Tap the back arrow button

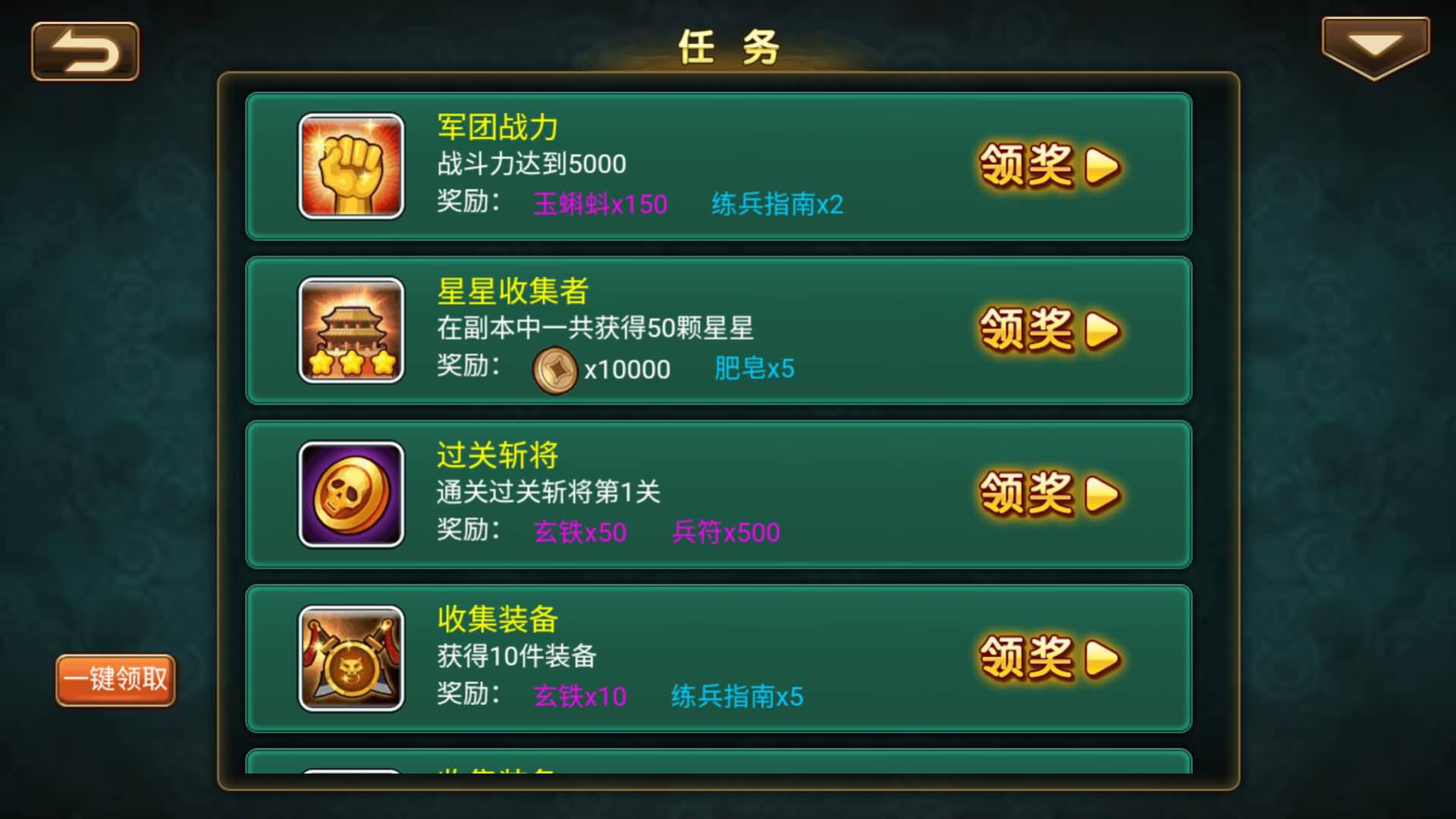pos(85,52)
